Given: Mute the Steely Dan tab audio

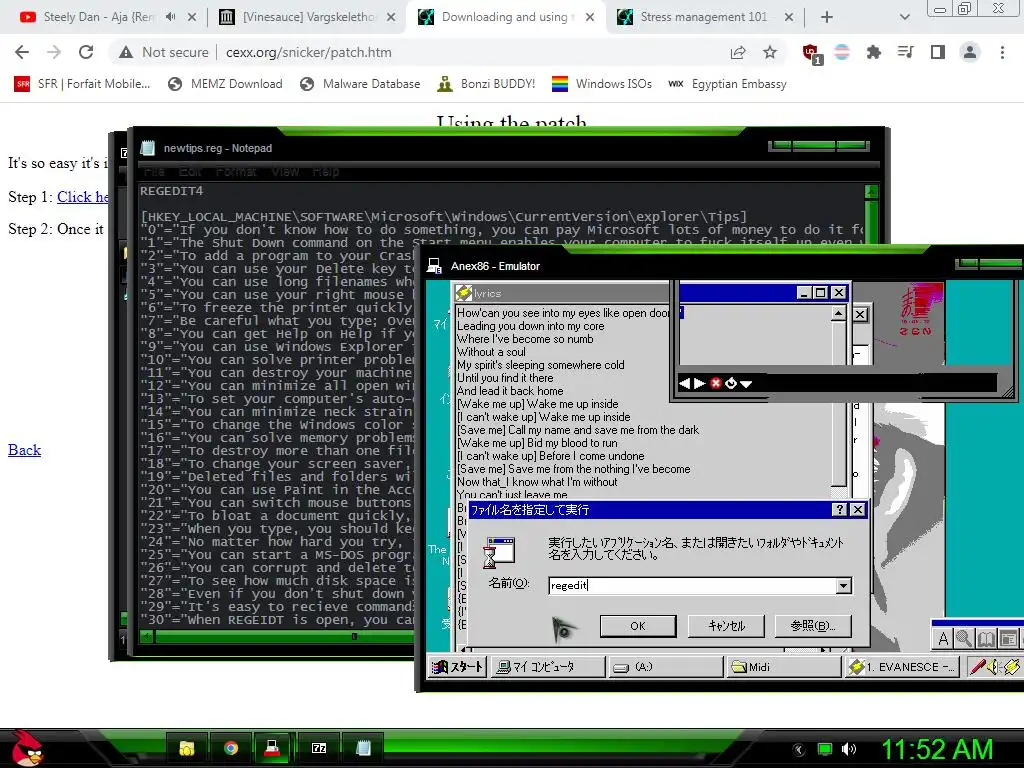Looking at the screenshot, I should pos(170,17).
